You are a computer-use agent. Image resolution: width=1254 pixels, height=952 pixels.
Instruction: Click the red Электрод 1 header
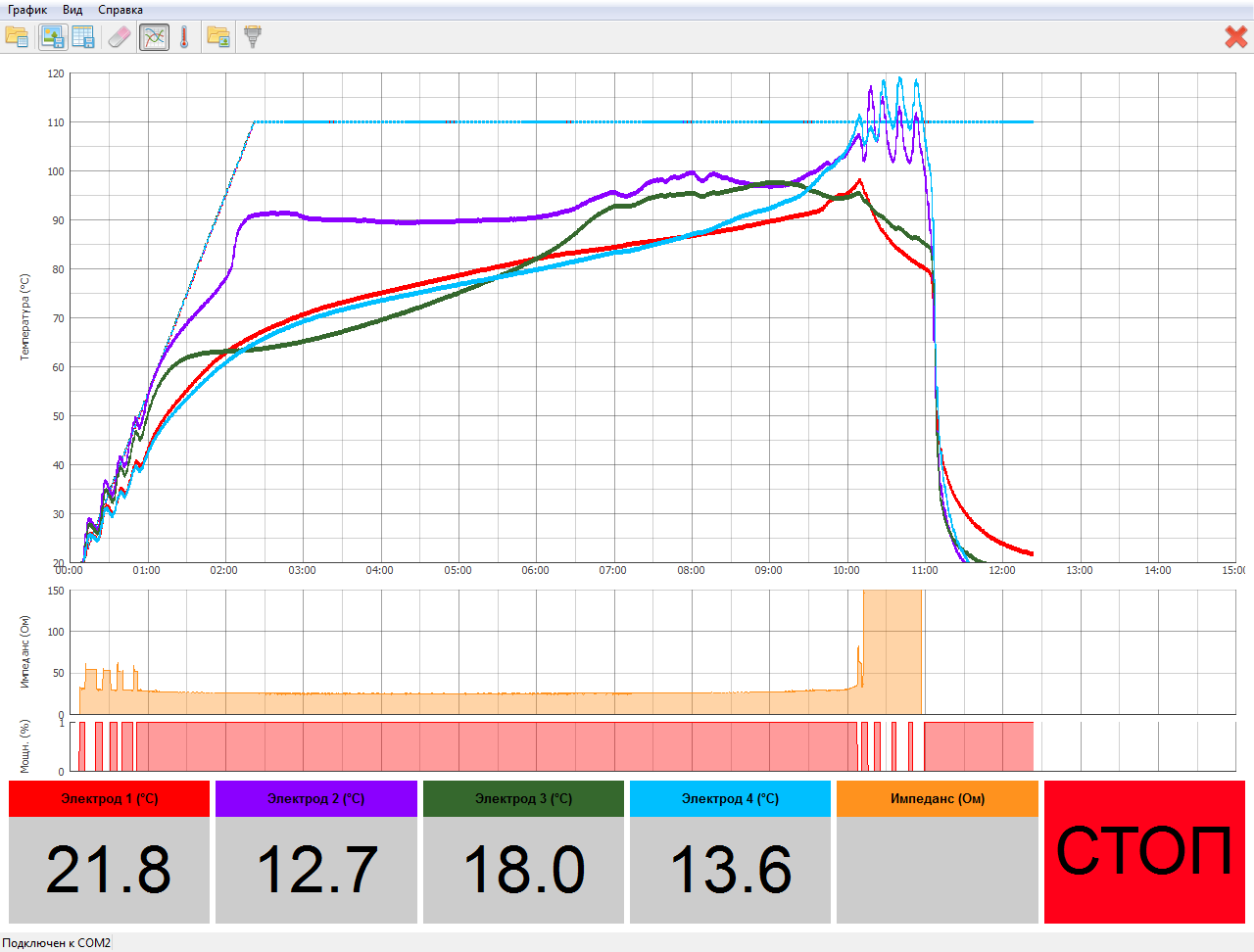click(x=109, y=798)
